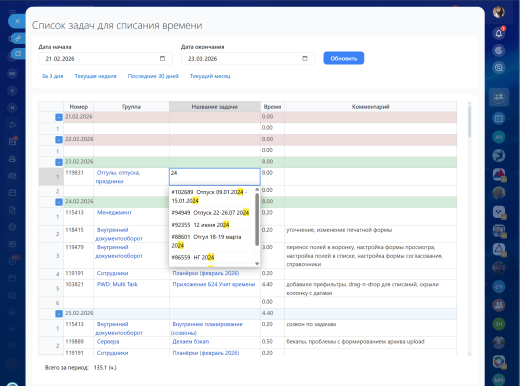Open group link Отгулы, отпуска, праздники

(x=118, y=177)
